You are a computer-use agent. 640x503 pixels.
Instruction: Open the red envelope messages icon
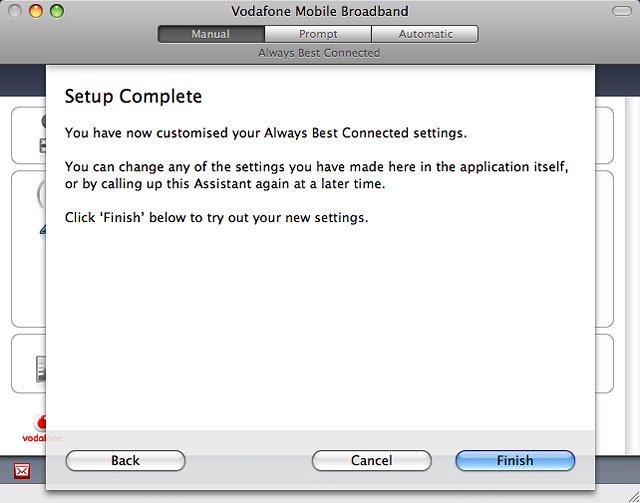[x=23, y=470]
